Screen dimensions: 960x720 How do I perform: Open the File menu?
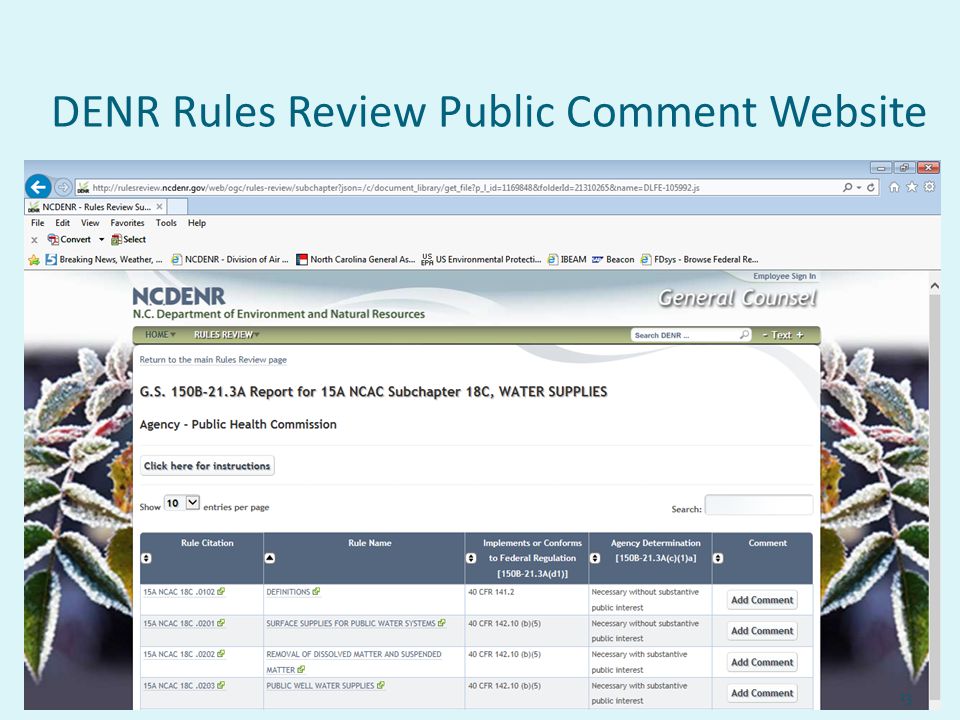point(37,223)
